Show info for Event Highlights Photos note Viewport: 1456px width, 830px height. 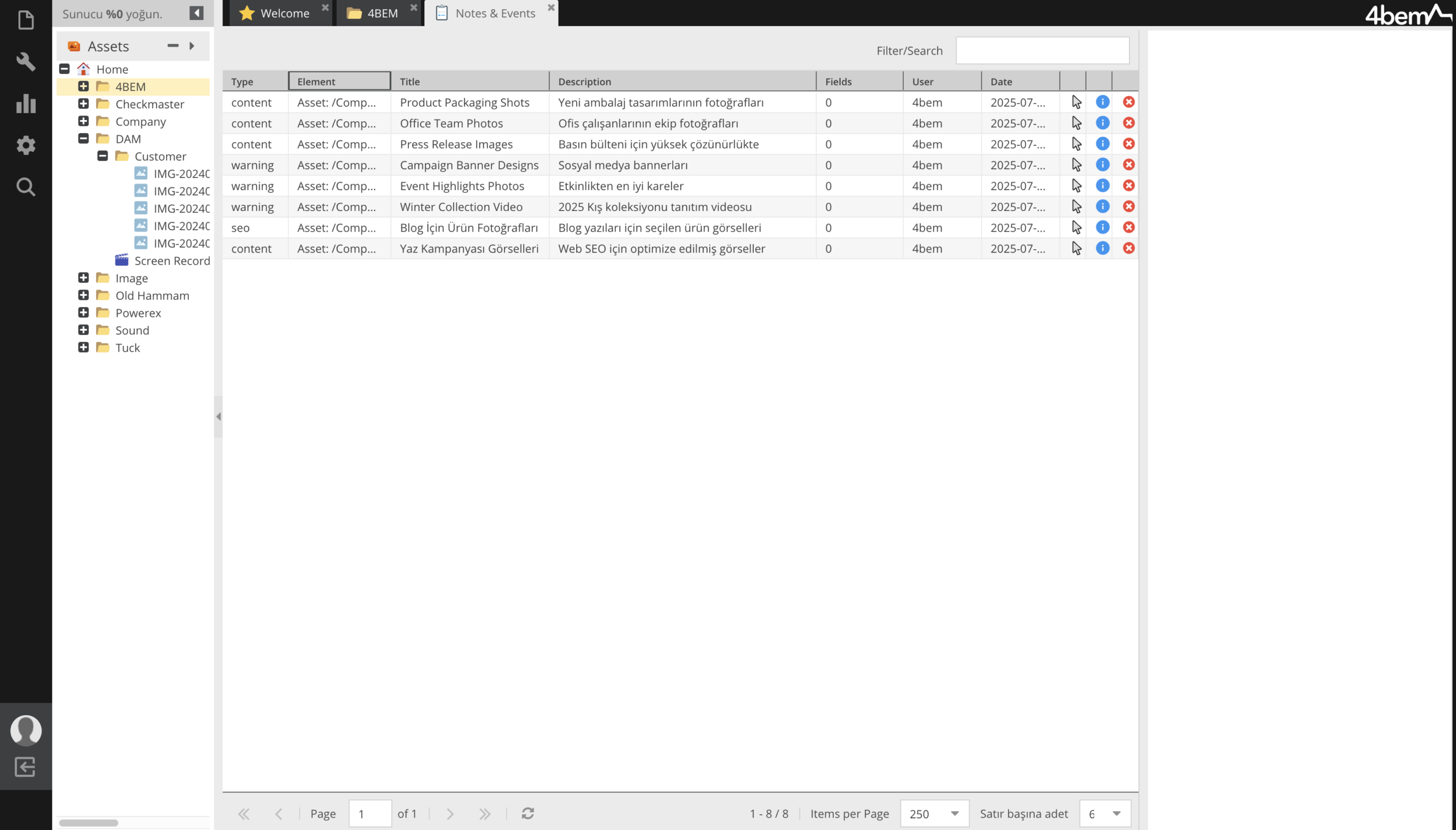coord(1102,185)
